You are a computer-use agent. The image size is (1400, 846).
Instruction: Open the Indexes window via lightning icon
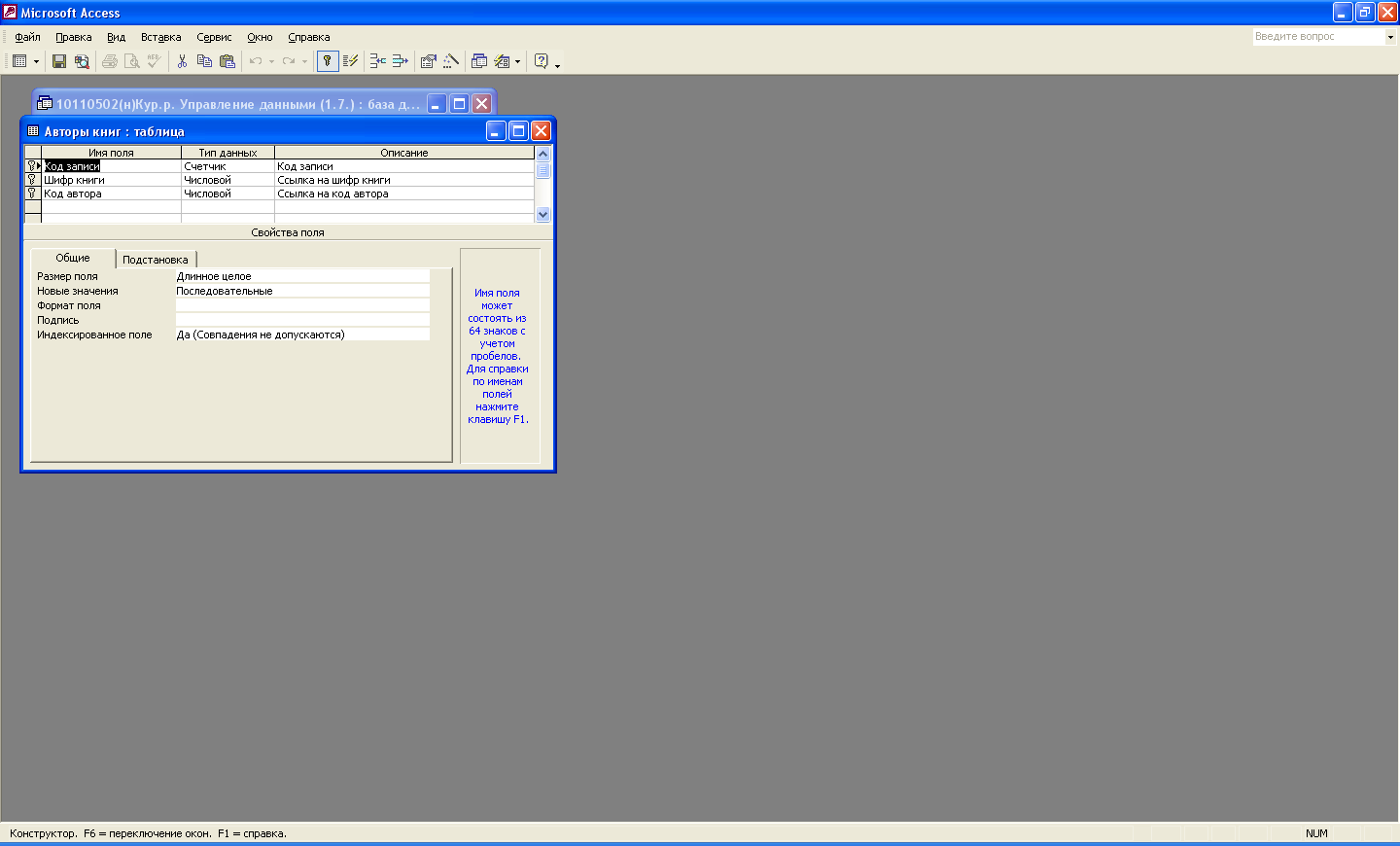tap(351, 61)
